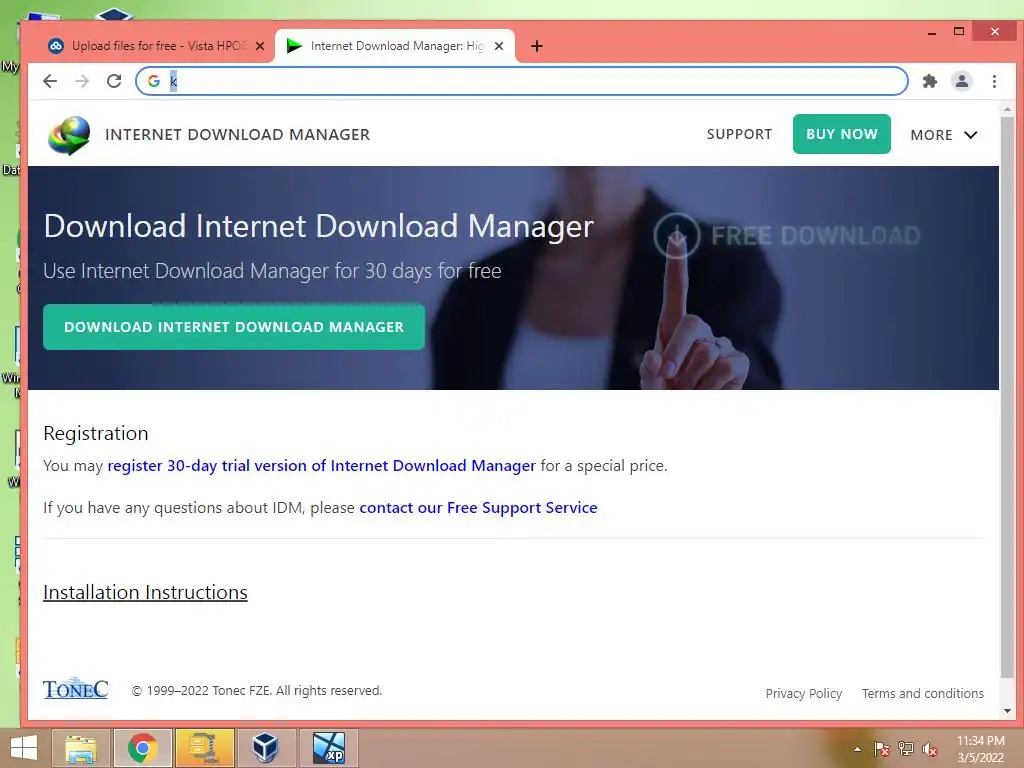Open the taskbar clock showing 11:34 PM
This screenshot has width=1024, height=768.
click(x=980, y=749)
